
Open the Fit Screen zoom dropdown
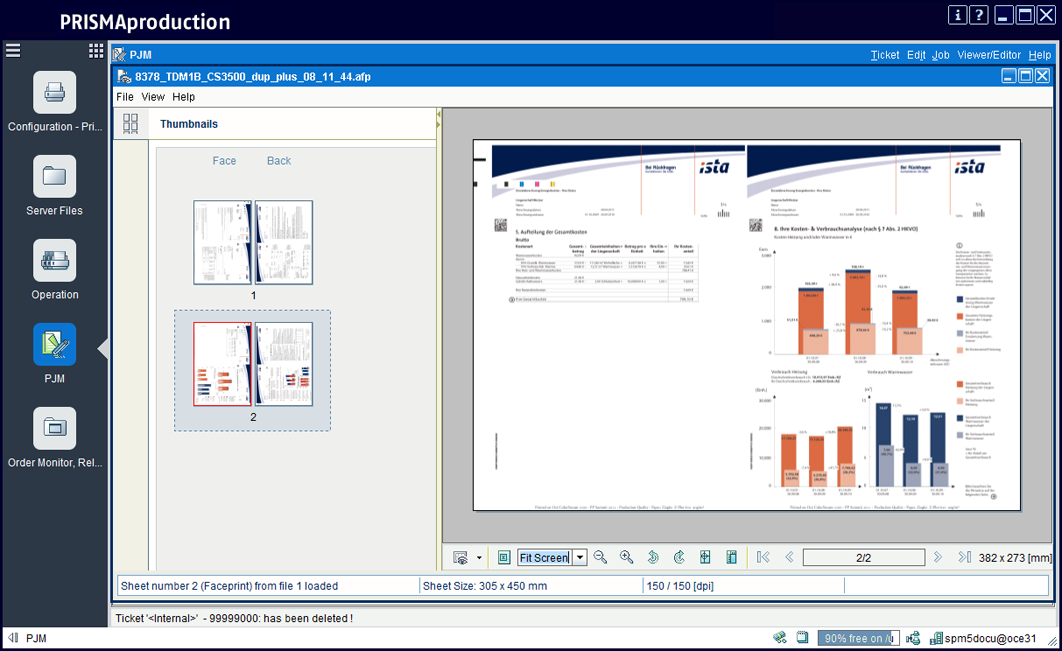(579, 557)
